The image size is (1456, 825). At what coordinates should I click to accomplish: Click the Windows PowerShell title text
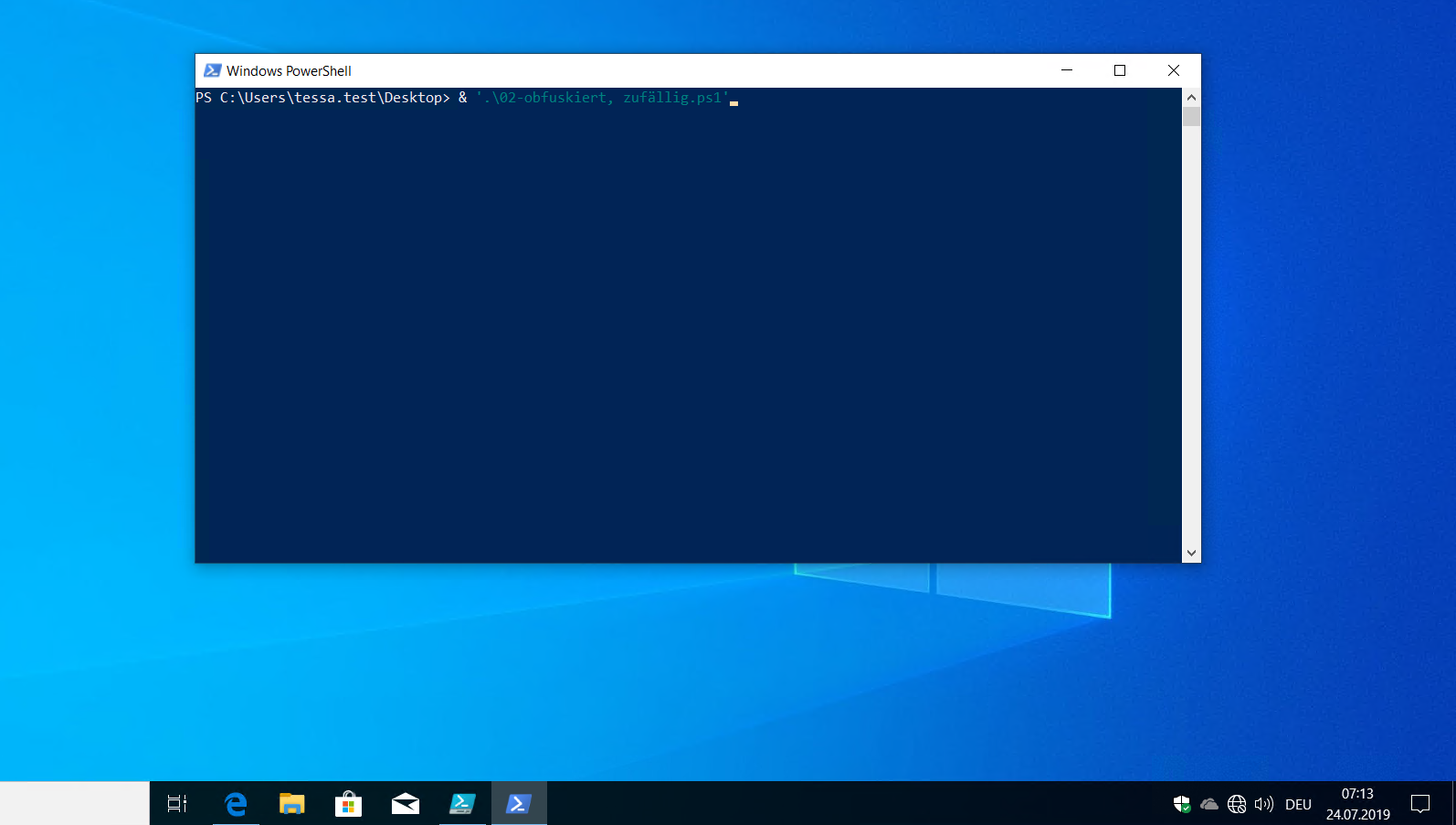(x=289, y=71)
